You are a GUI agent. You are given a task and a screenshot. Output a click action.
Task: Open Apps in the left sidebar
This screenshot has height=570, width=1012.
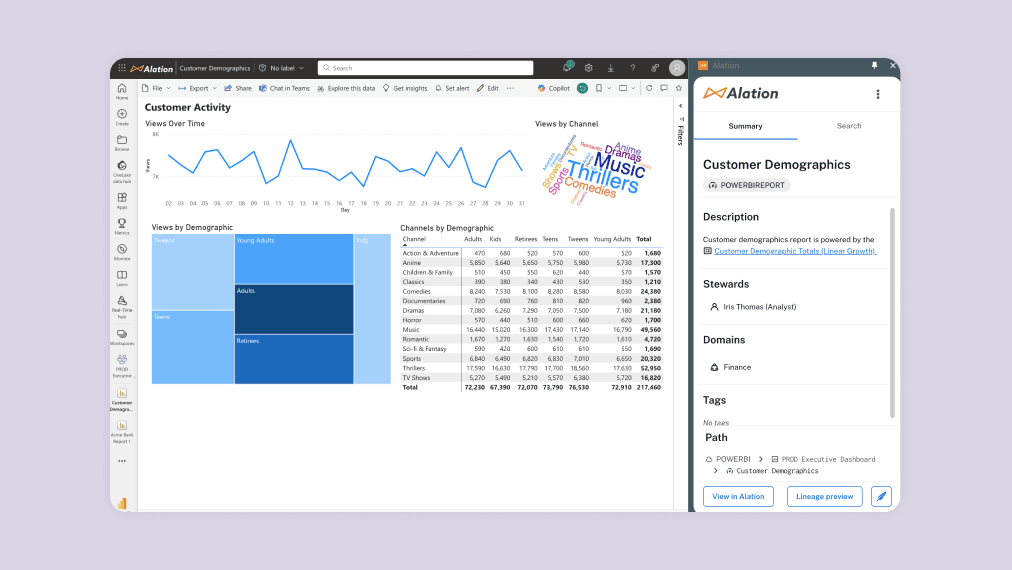pyautogui.click(x=122, y=201)
